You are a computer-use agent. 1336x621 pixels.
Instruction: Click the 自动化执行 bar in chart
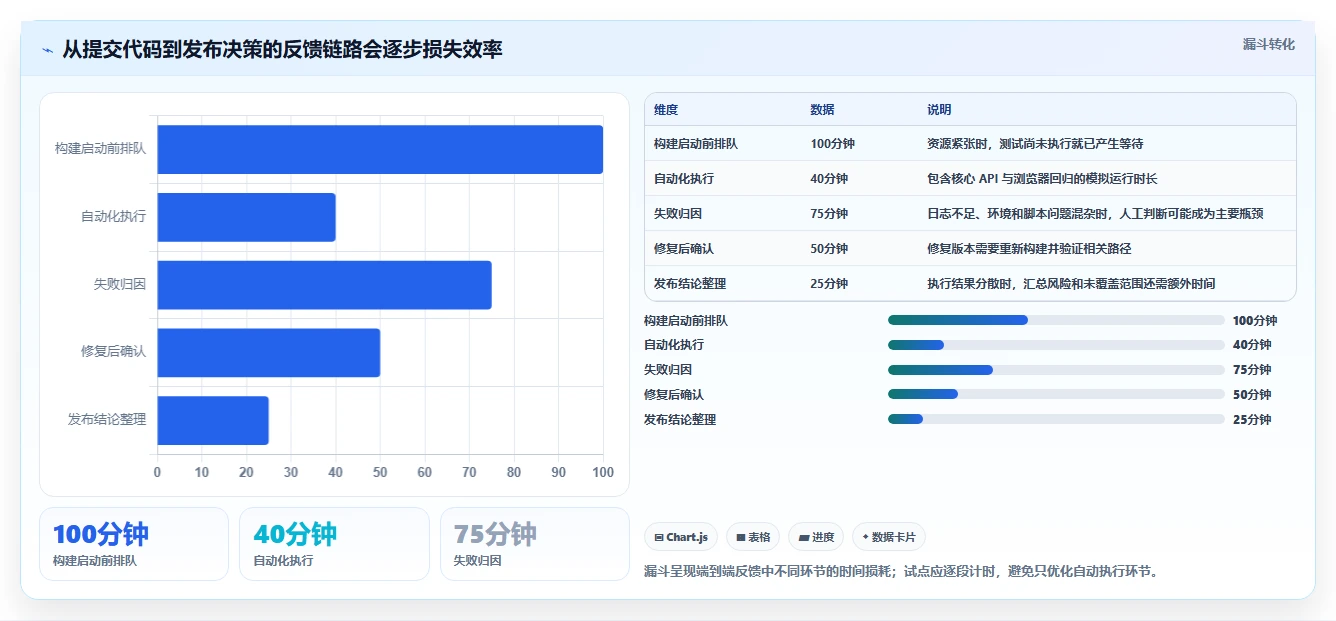pyautogui.click(x=246, y=217)
